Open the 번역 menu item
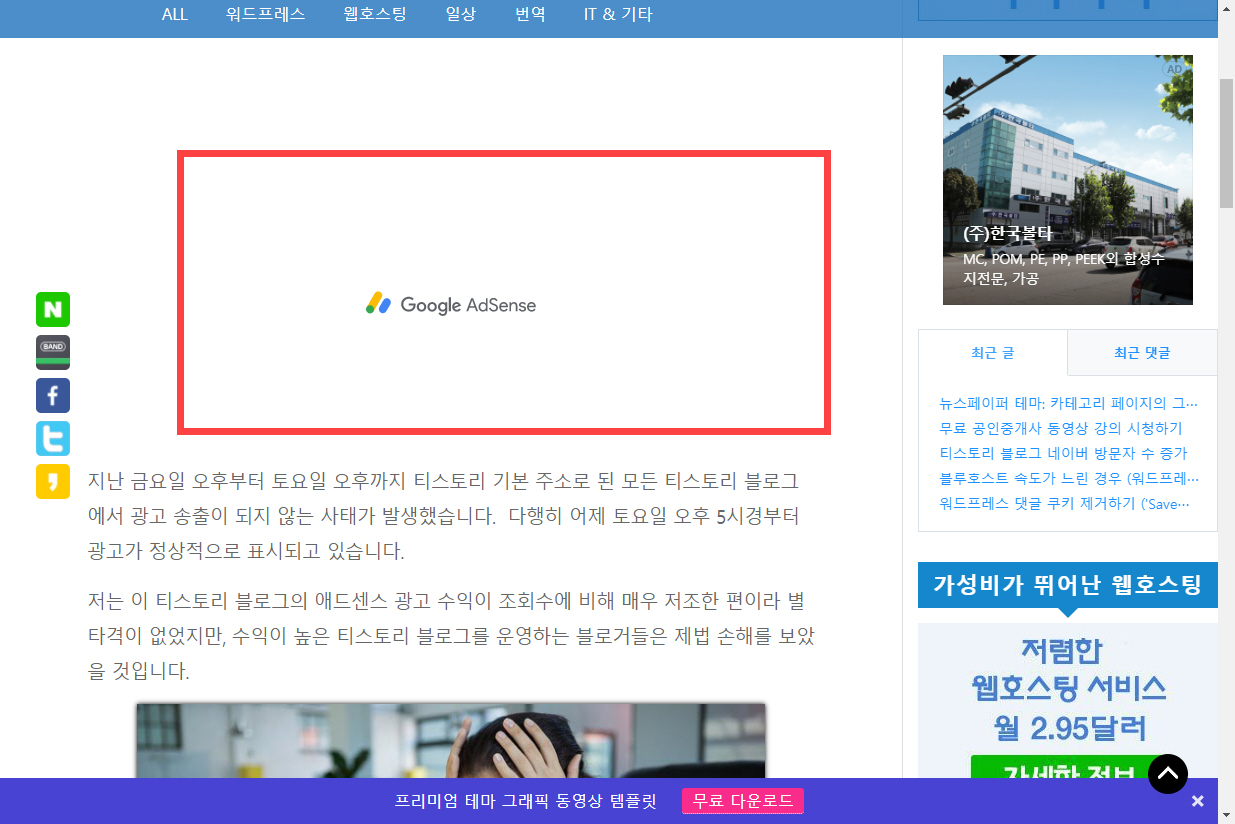1235x824 pixels. pos(530,14)
